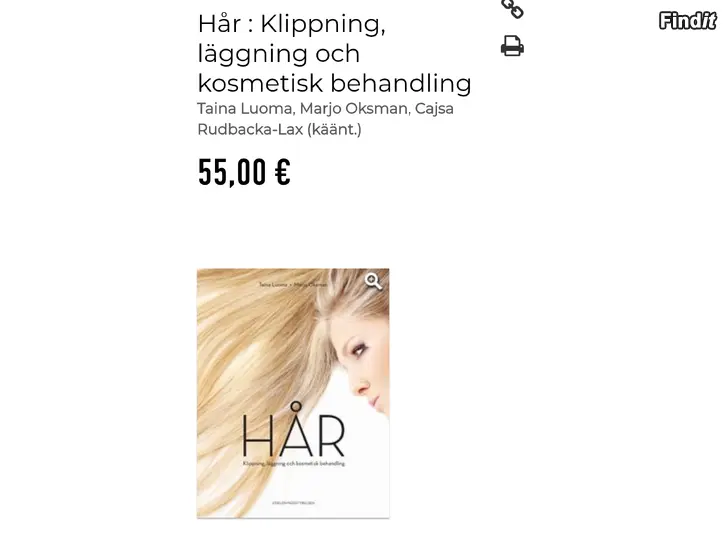728x546 pixels.
Task: Click the magnifier zoom icon on cover
Action: click(373, 281)
